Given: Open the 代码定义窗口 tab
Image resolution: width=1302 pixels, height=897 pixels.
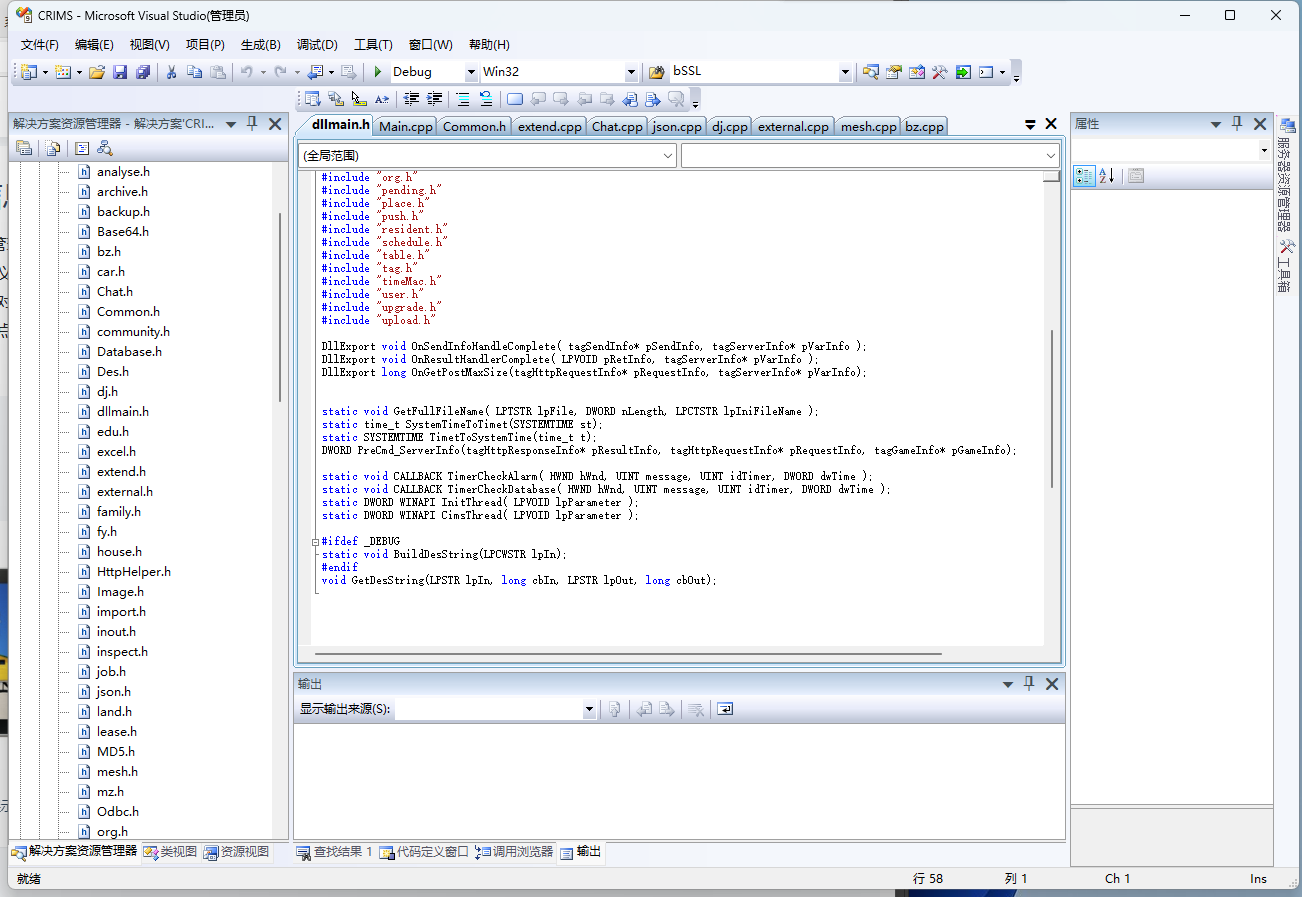Looking at the screenshot, I should 424,852.
